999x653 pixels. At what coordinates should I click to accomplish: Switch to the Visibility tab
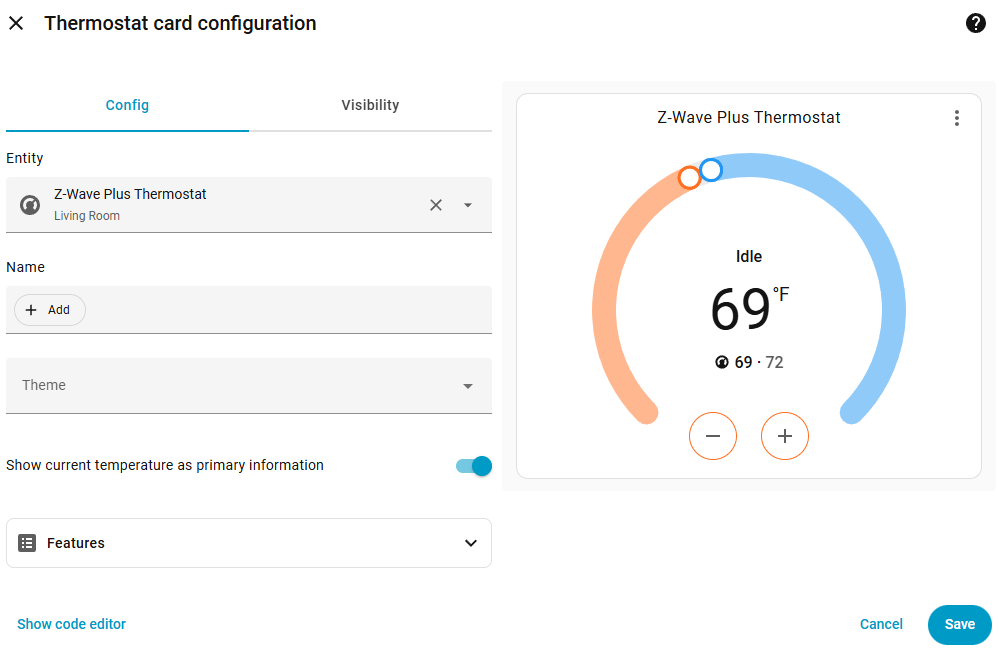click(370, 105)
